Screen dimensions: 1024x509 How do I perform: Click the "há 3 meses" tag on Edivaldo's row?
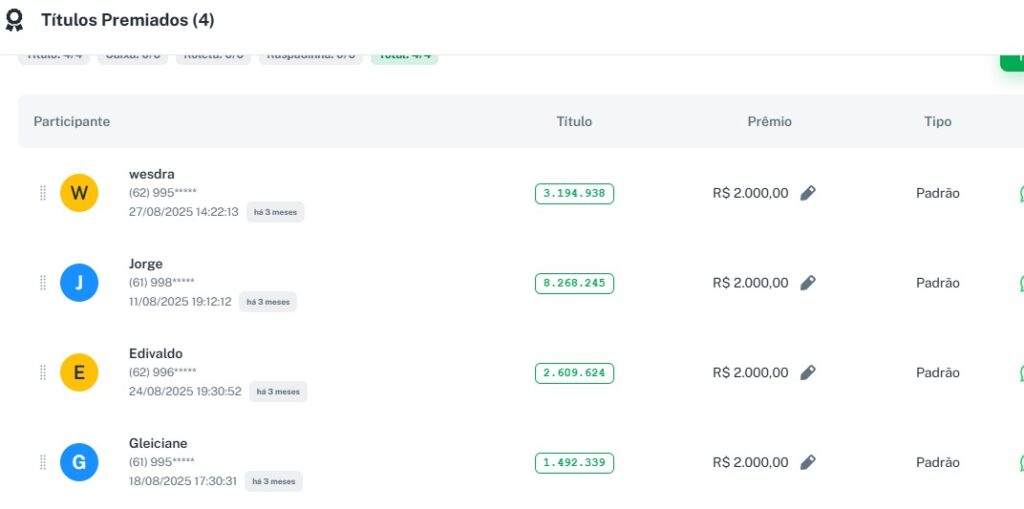[278, 392]
